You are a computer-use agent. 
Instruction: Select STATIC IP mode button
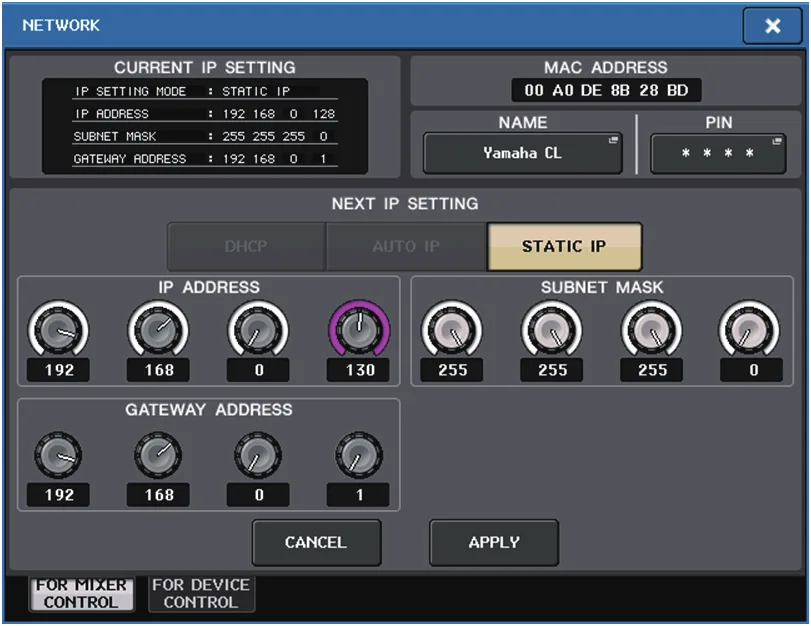point(564,246)
